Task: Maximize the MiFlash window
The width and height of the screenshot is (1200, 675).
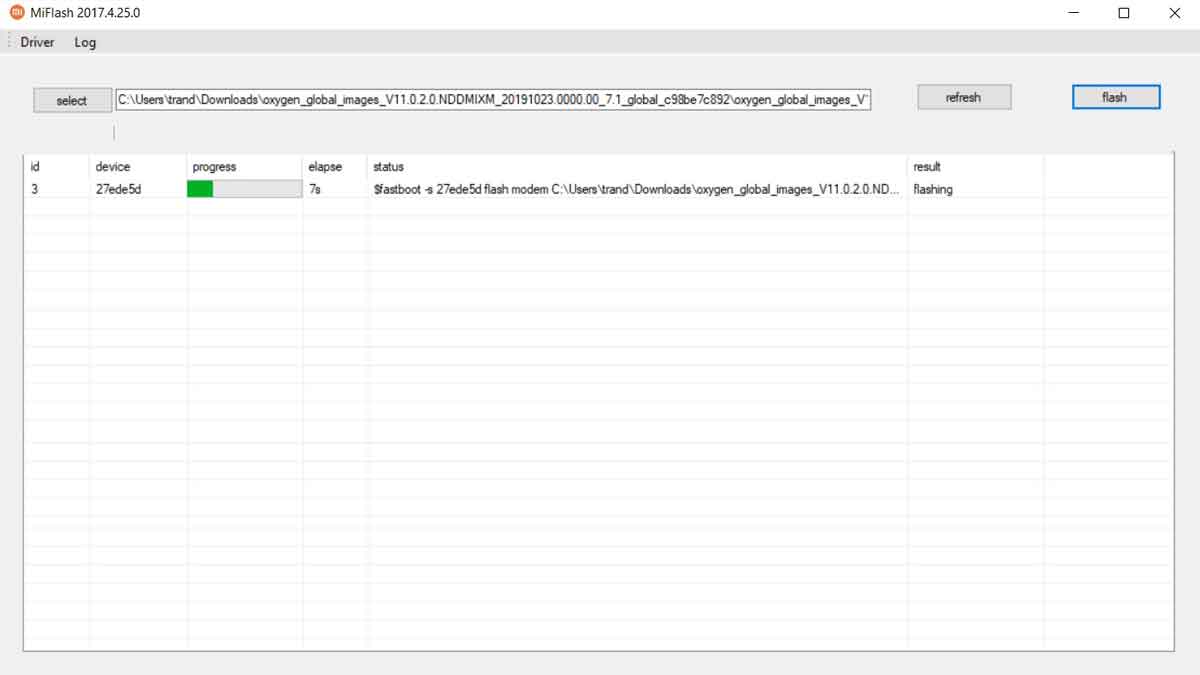Action: click(1124, 13)
